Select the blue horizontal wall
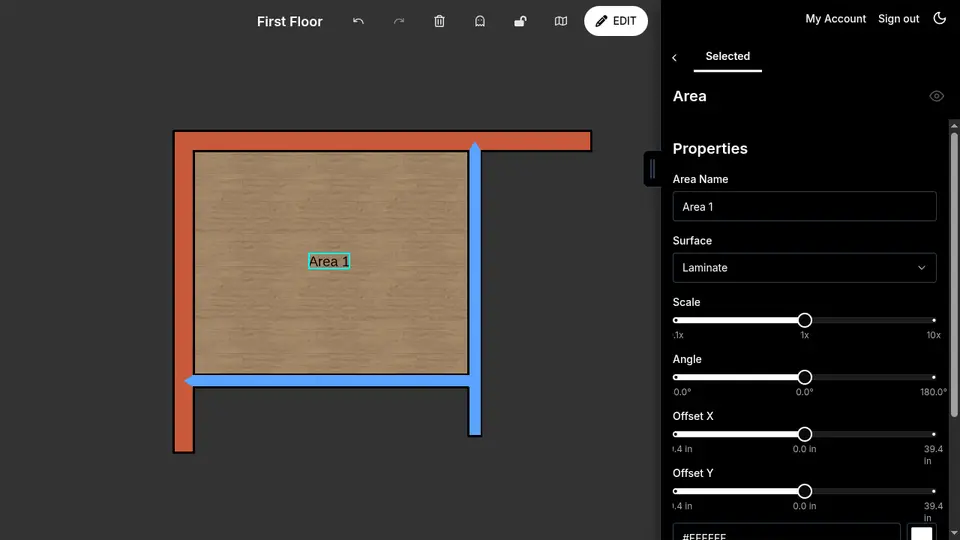Viewport: 960px width, 540px height. (328, 381)
